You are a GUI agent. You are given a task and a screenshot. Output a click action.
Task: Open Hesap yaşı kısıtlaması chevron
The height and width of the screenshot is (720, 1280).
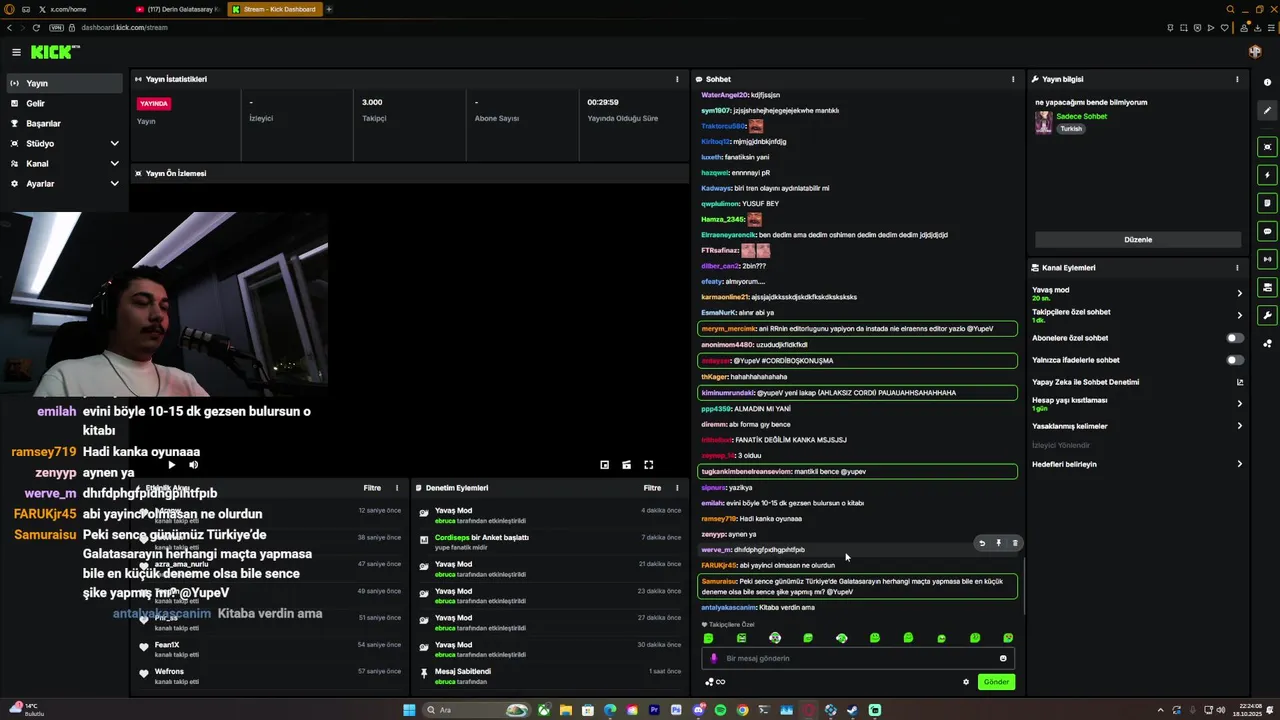[x=1239, y=404]
